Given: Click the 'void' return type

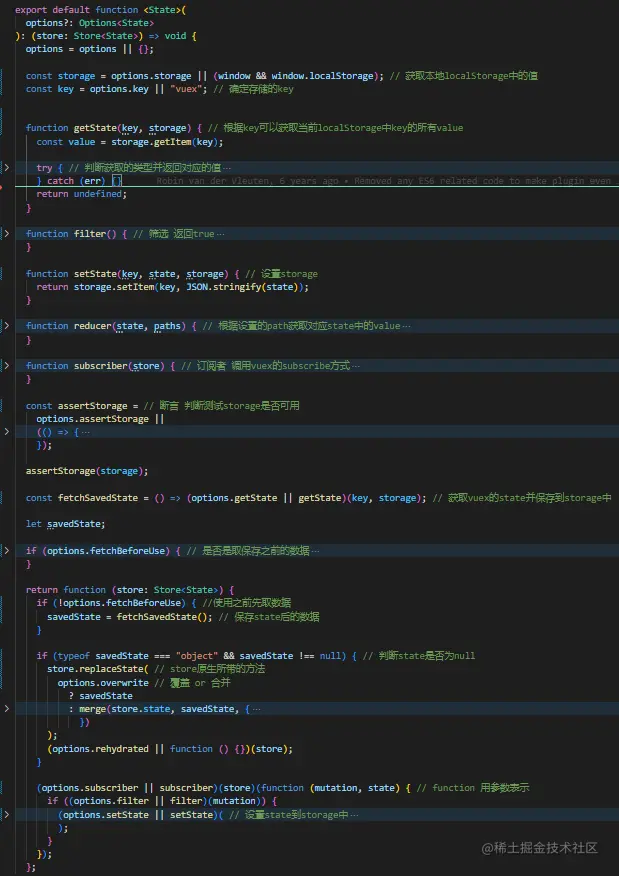Looking at the screenshot, I should (x=175, y=36).
